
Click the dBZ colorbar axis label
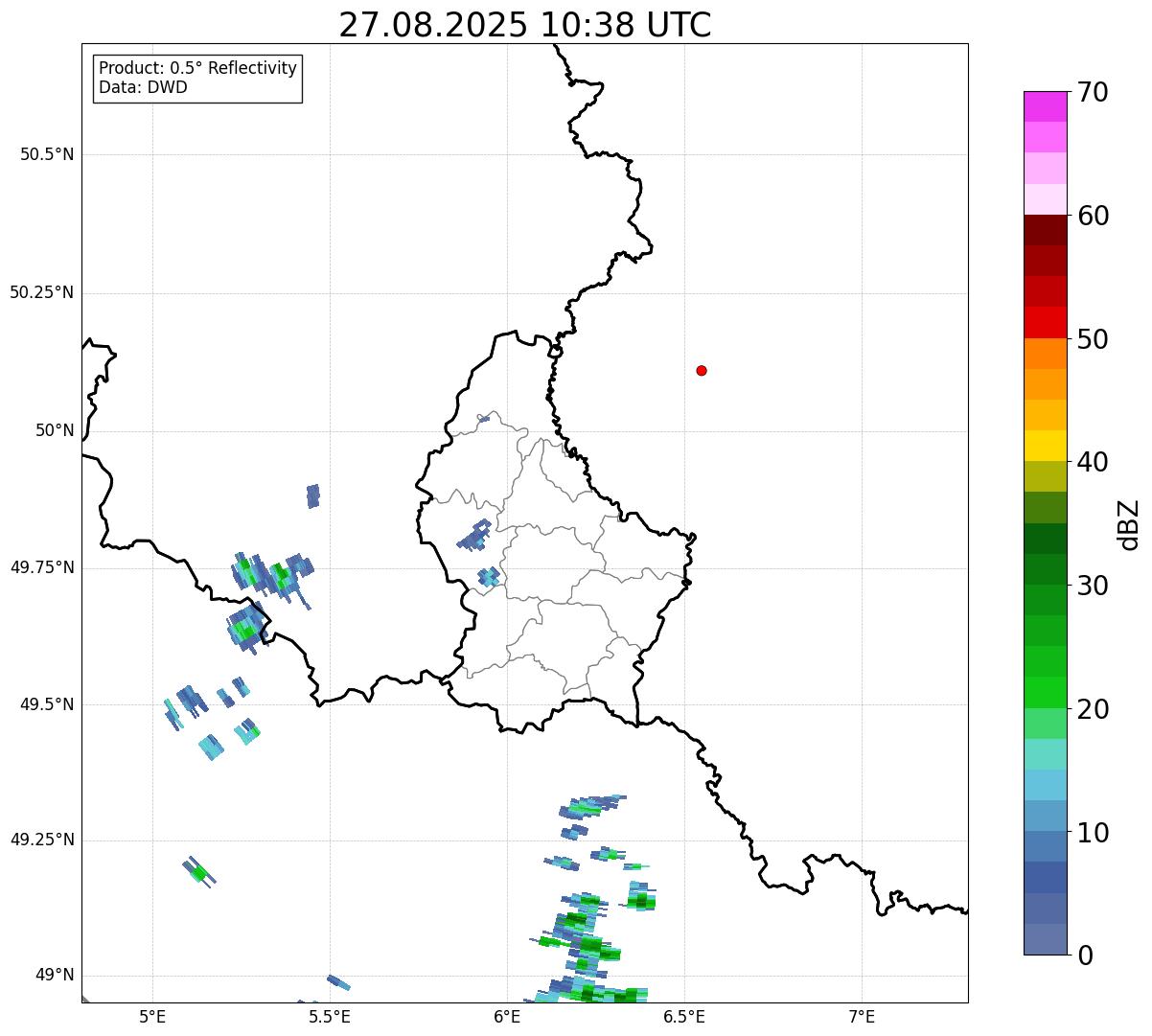point(1129,523)
